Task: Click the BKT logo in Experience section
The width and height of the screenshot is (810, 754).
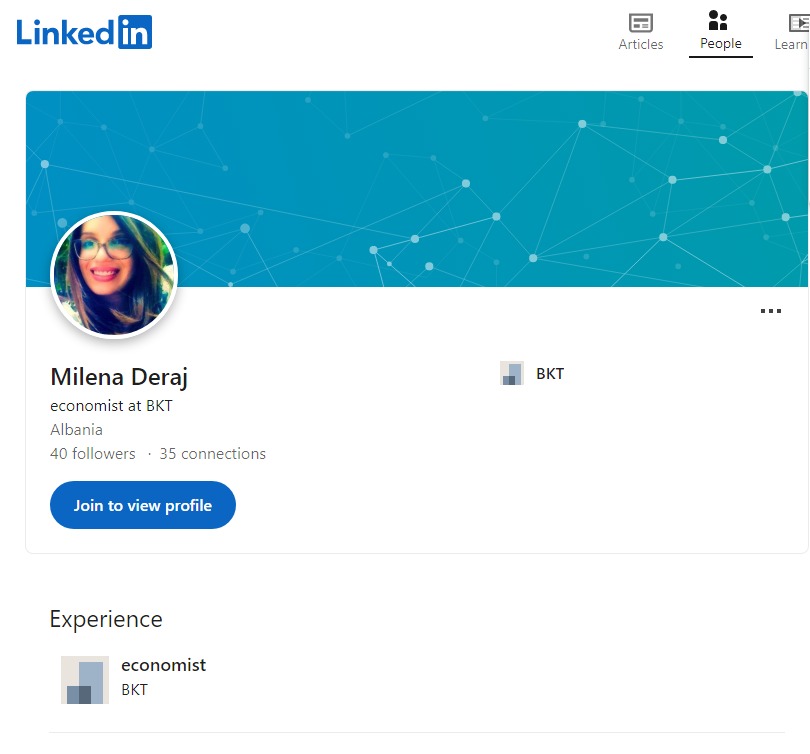Action: 85,680
